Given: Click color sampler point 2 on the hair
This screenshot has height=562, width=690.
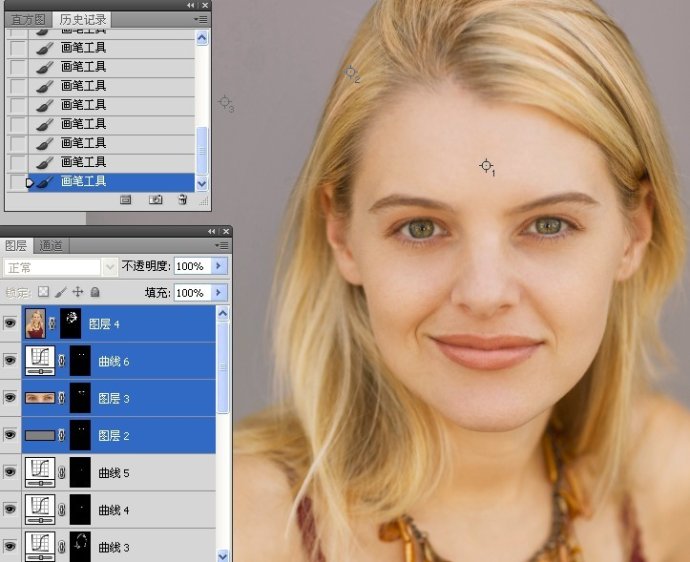Looking at the screenshot, I should pyautogui.click(x=351, y=72).
